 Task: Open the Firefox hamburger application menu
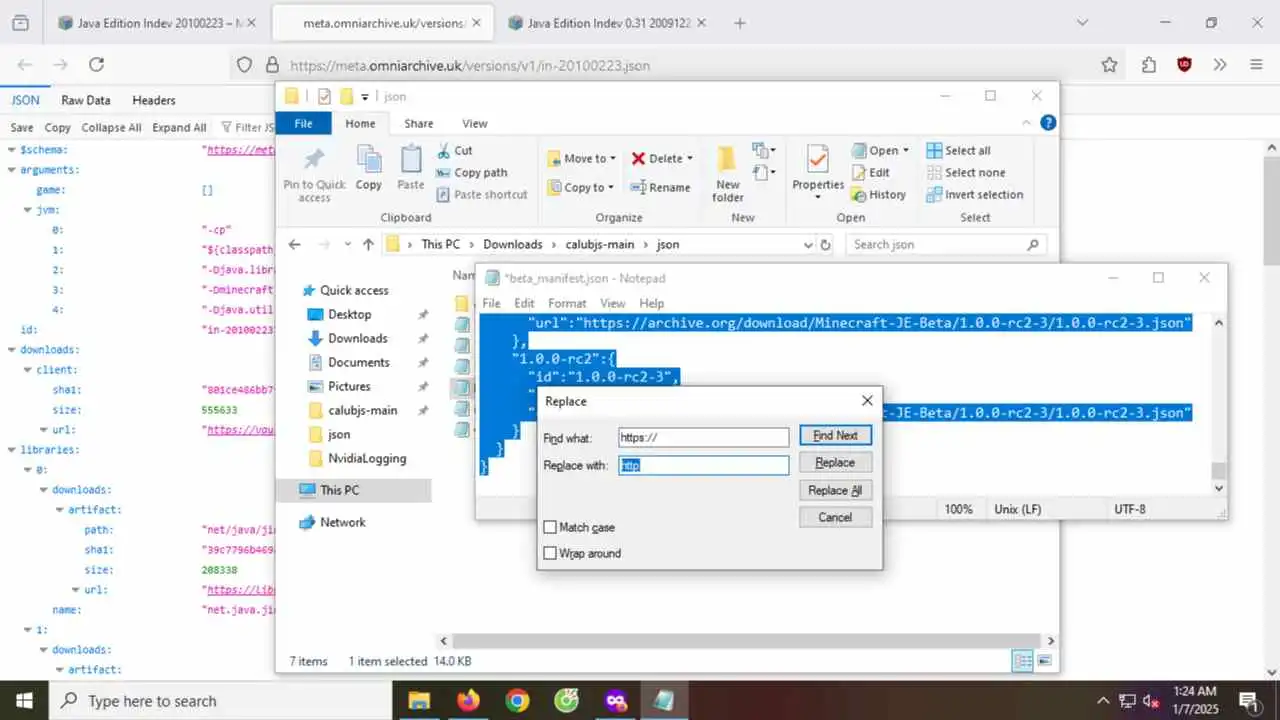click(1257, 65)
